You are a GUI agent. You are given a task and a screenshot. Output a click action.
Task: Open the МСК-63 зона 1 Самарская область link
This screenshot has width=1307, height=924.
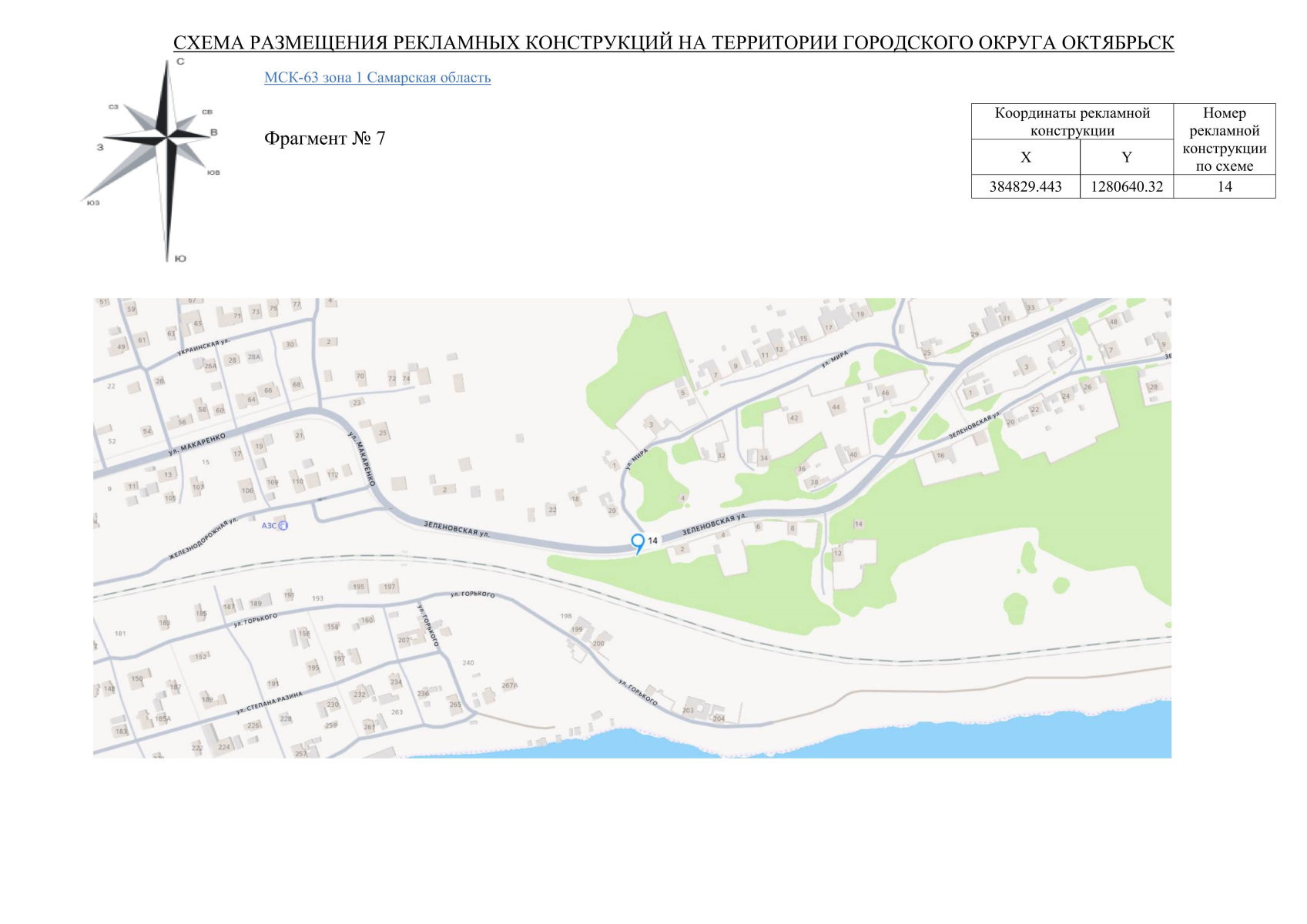pos(377,78)
